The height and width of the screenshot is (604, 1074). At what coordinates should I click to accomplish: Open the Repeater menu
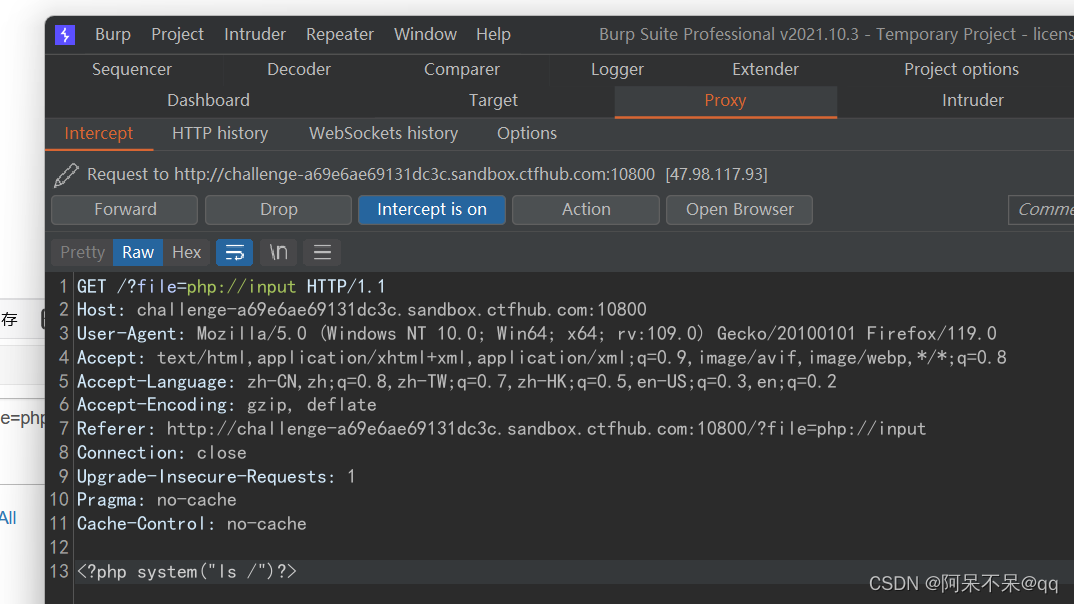(340, 34)
